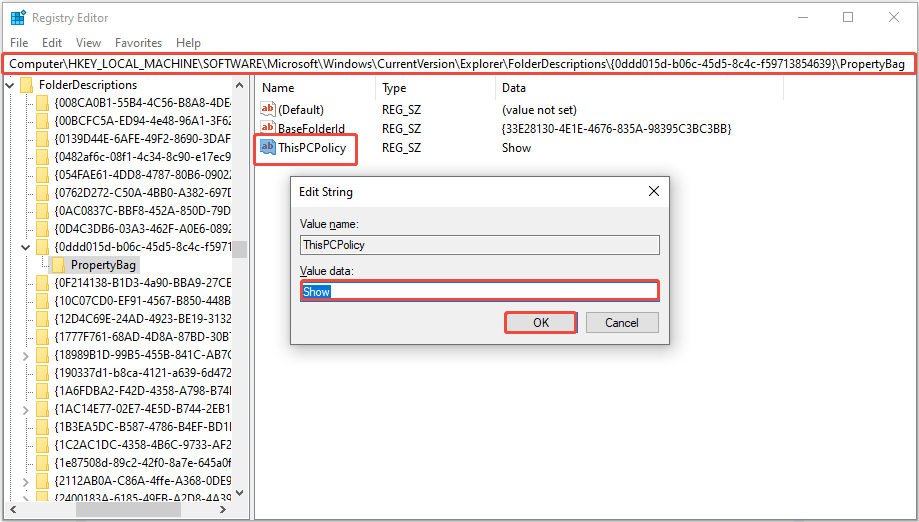Click the BaseFolderId GUID data value
This screenshot has width=919, height=522.
tap(617, 128)
